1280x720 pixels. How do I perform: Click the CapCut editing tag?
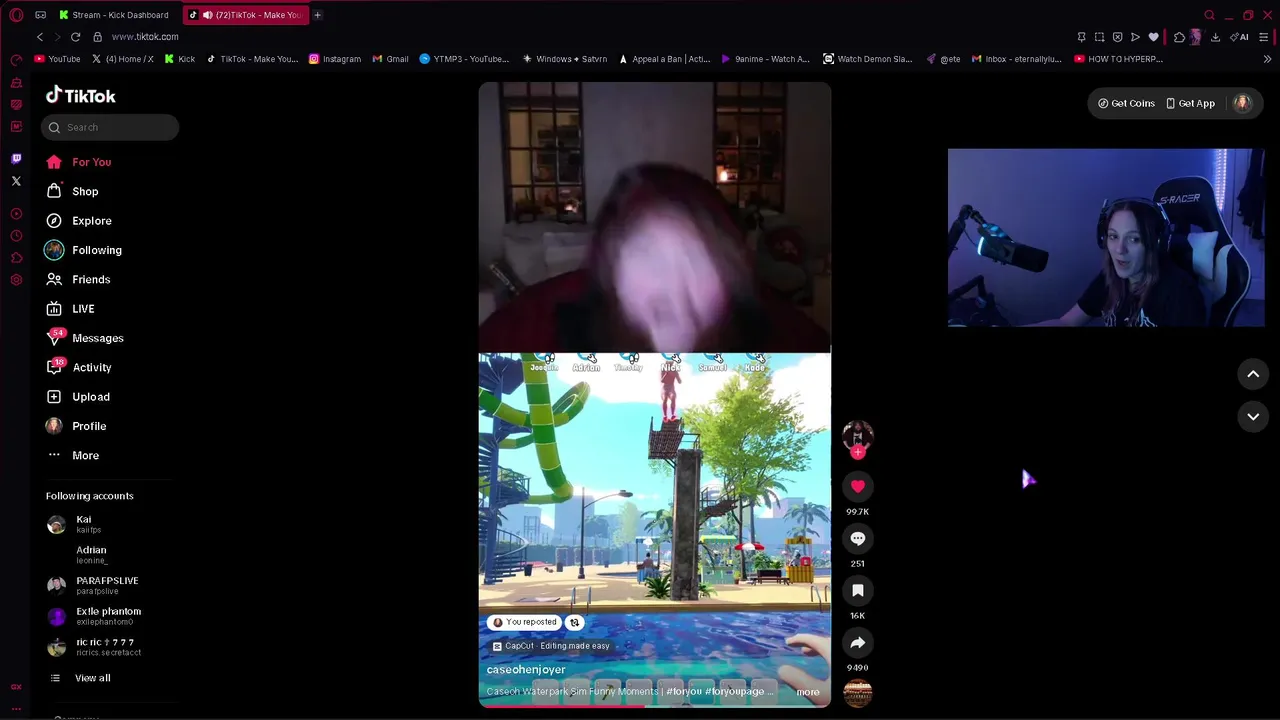(549, 646)
